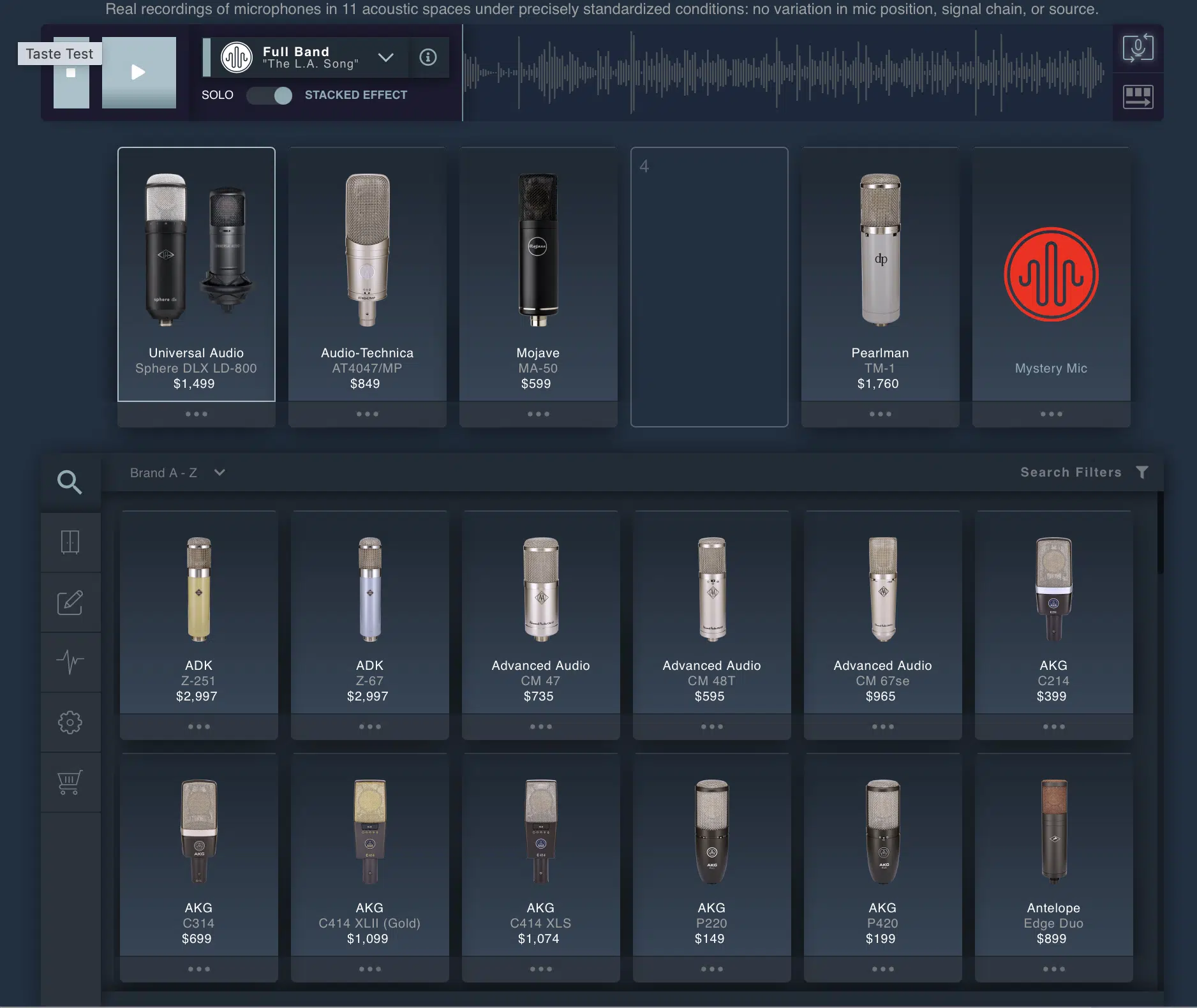The height and width of the screenshot is (1008, 1197).
Task: Click the info button next to Full Band
Action: pyautogui.click(x=428, y=57)
